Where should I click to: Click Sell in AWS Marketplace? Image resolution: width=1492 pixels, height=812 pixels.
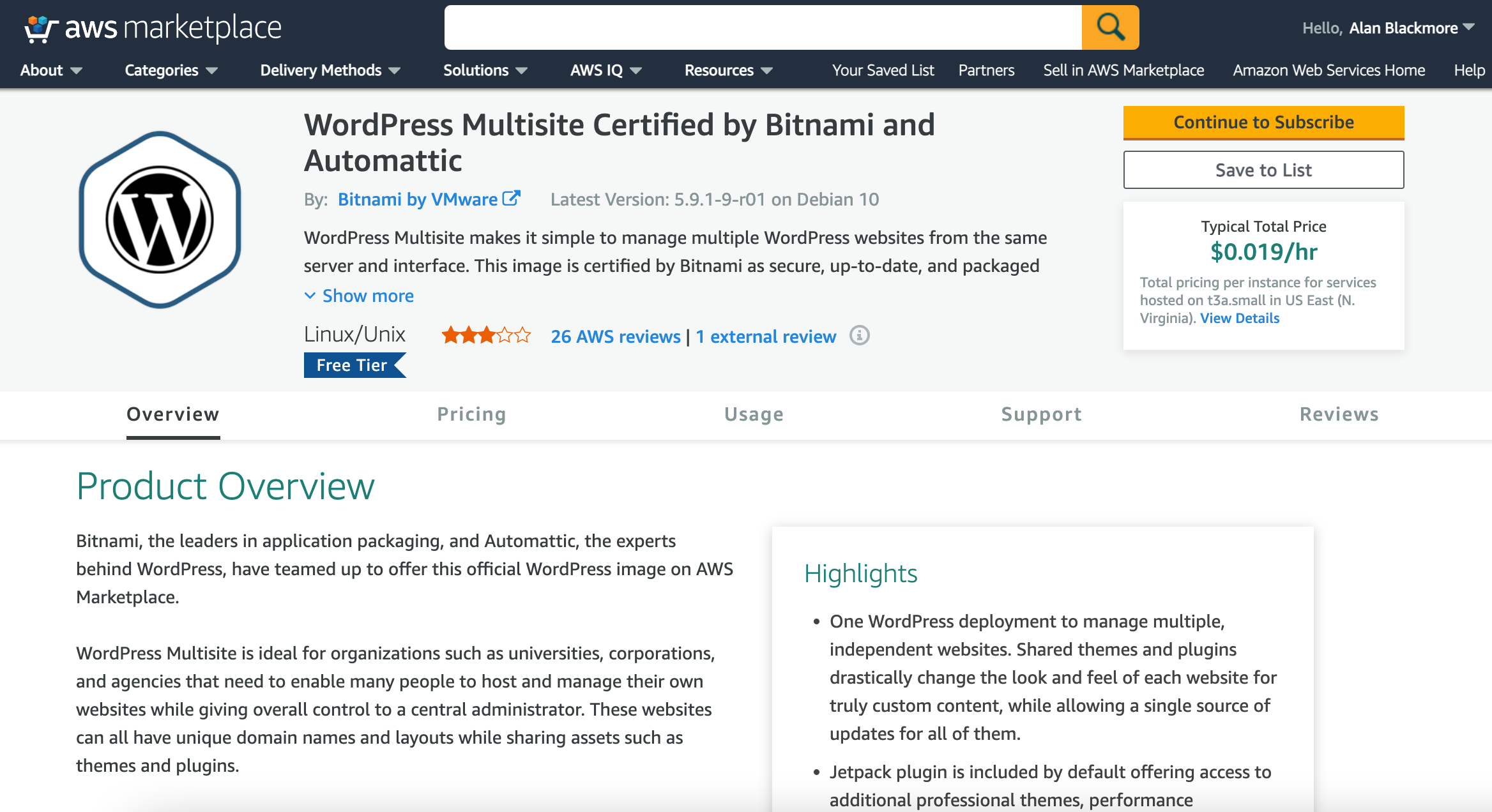(x=1123, y=70)
